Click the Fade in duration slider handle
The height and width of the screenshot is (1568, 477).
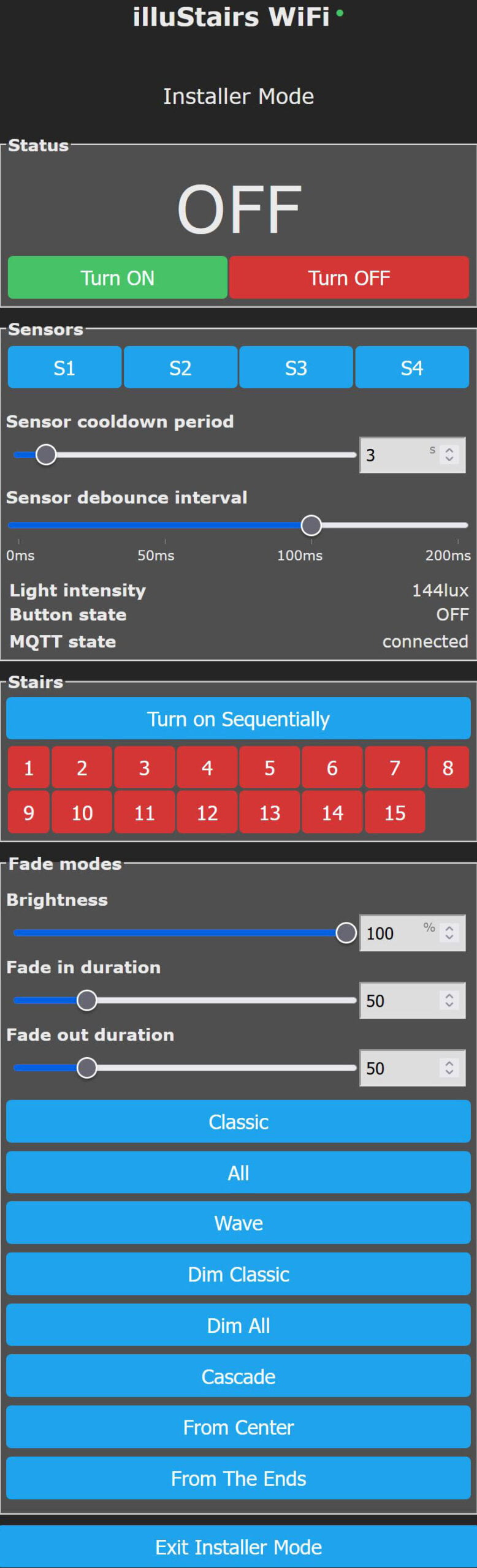coord(87,1000)
